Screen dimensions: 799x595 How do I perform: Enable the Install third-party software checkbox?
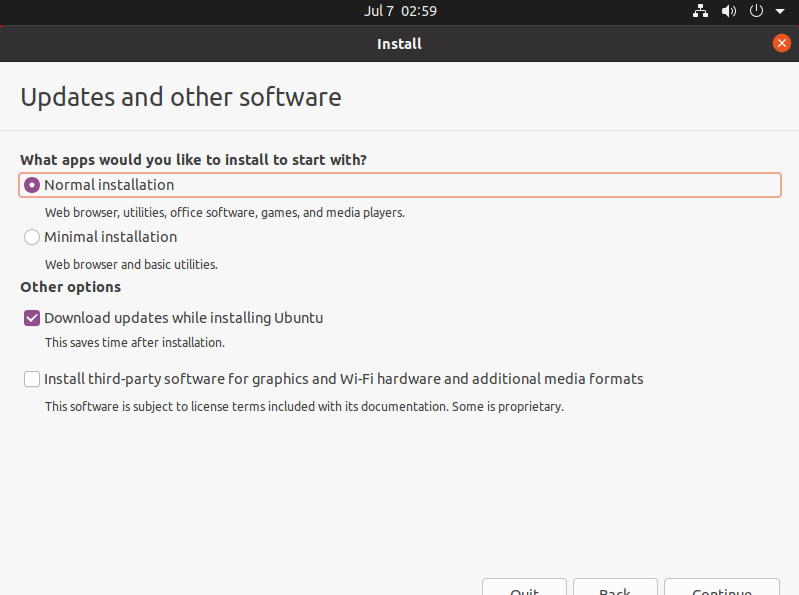click(32, 379)
